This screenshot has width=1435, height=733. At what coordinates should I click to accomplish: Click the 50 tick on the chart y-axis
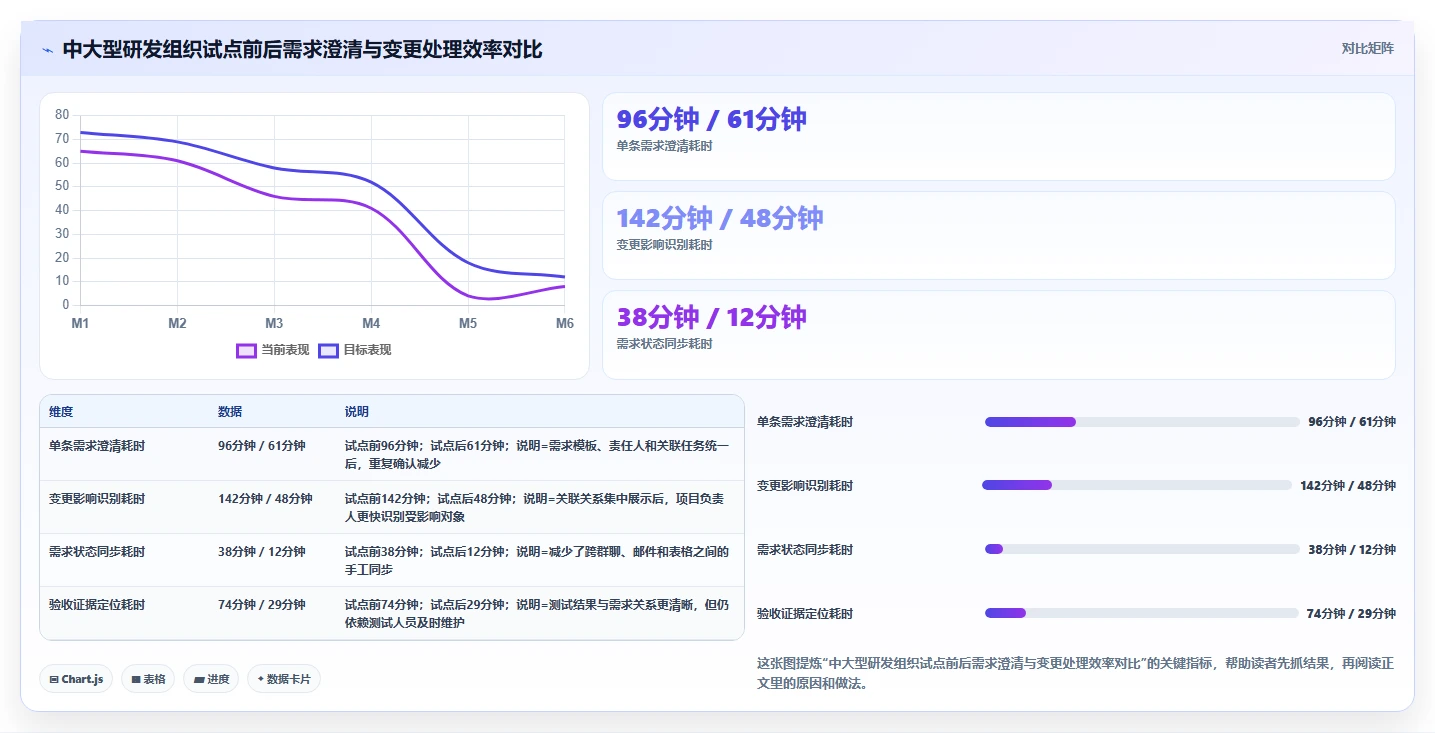(62, 186)
